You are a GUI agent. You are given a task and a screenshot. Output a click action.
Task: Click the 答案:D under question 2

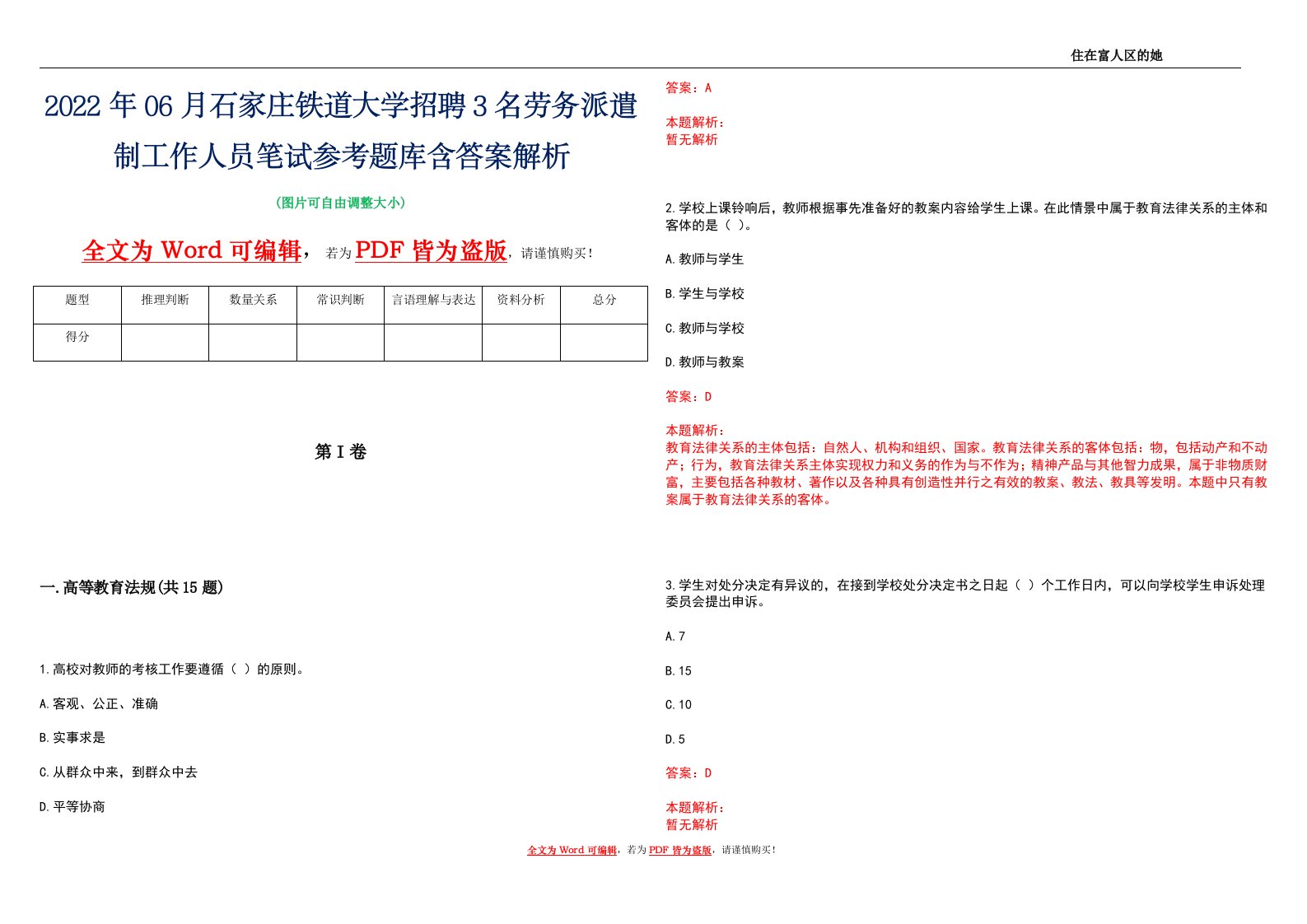[689, 397]
